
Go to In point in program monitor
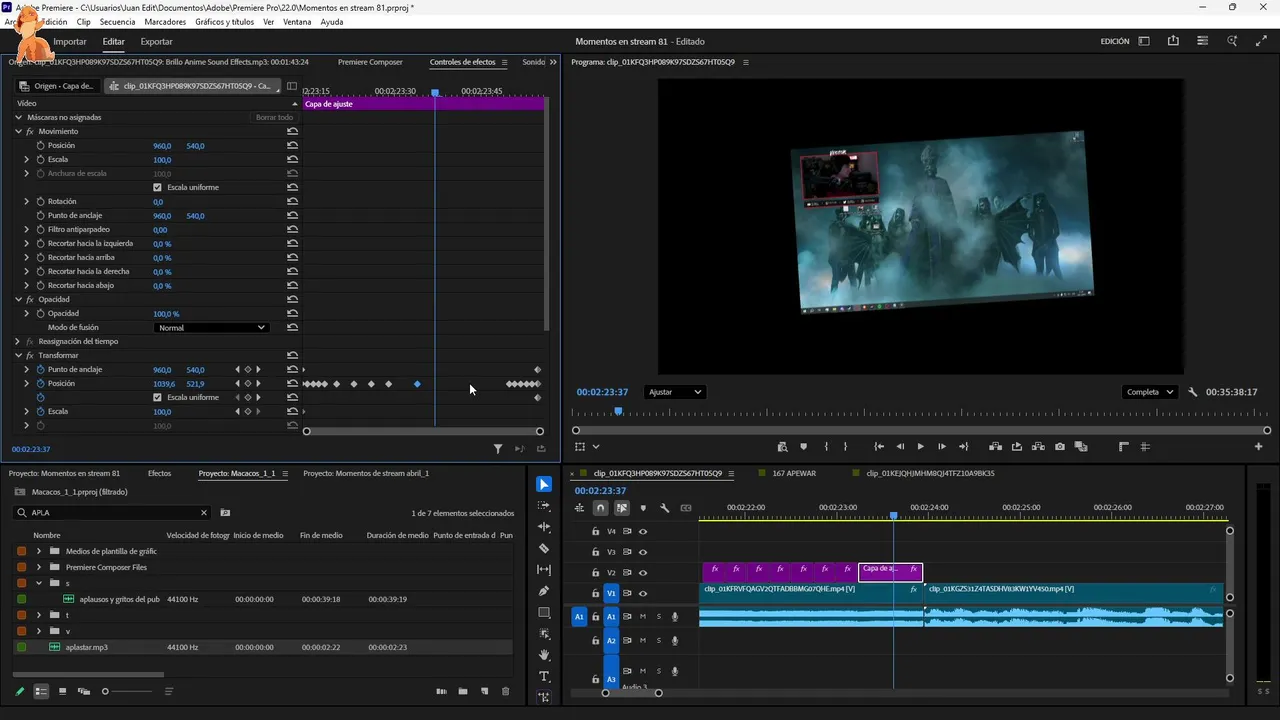click(878, 447)
